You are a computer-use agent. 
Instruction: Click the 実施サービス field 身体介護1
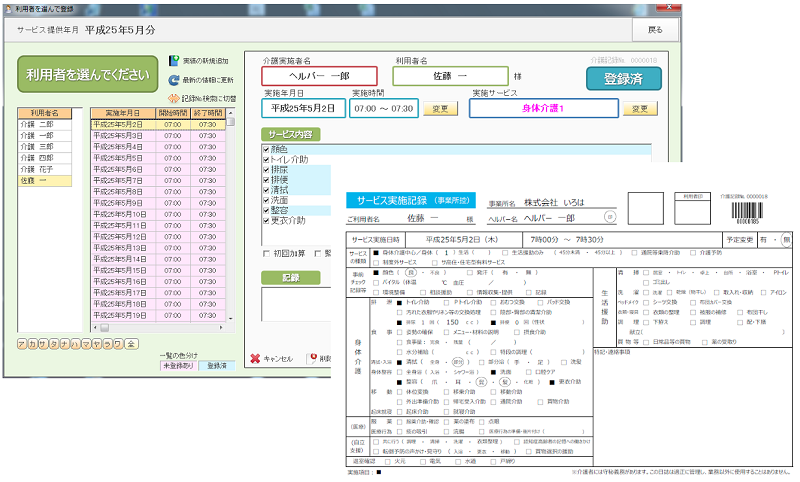pos(543,108)
